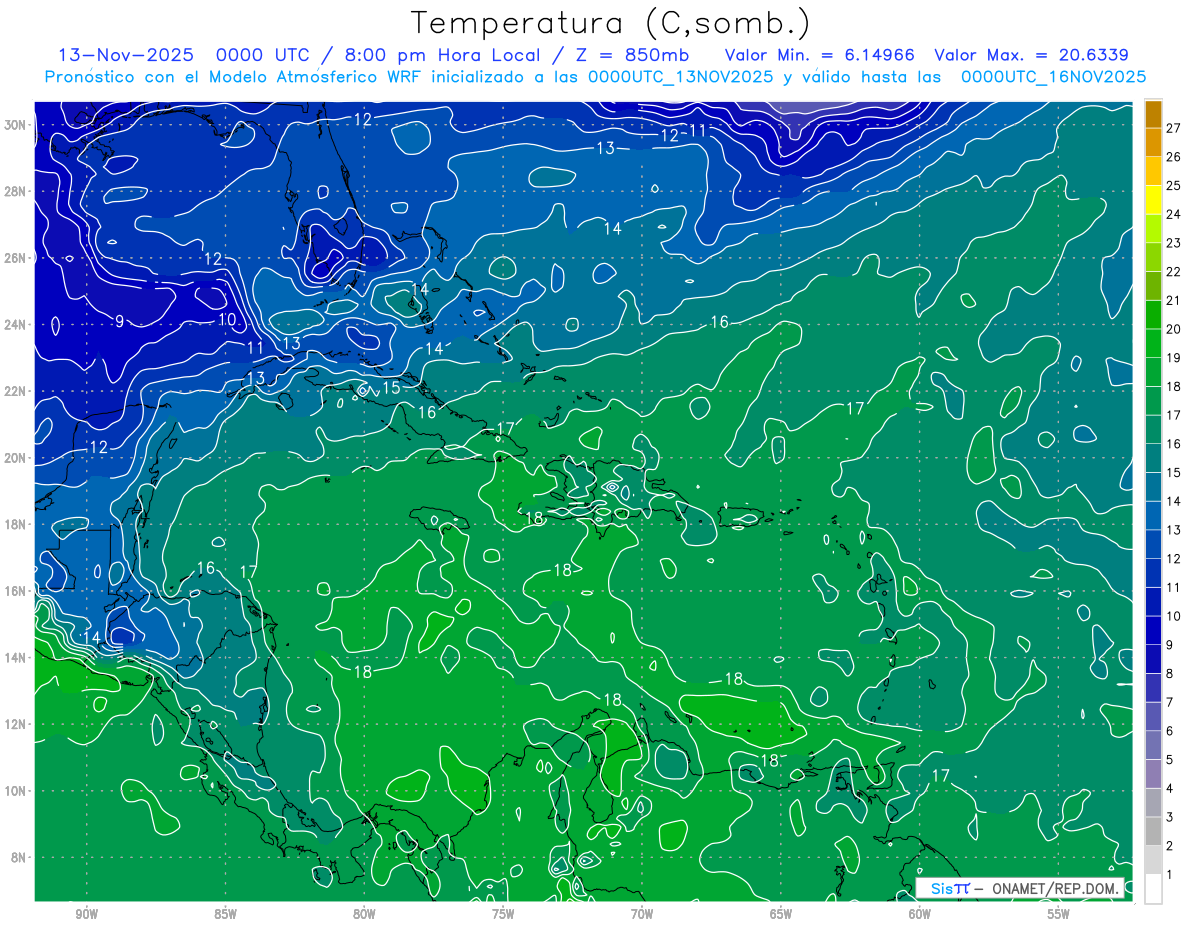Click the "10" isotherm label on the map
This screenshot has width=1200, height=927.
227,320
